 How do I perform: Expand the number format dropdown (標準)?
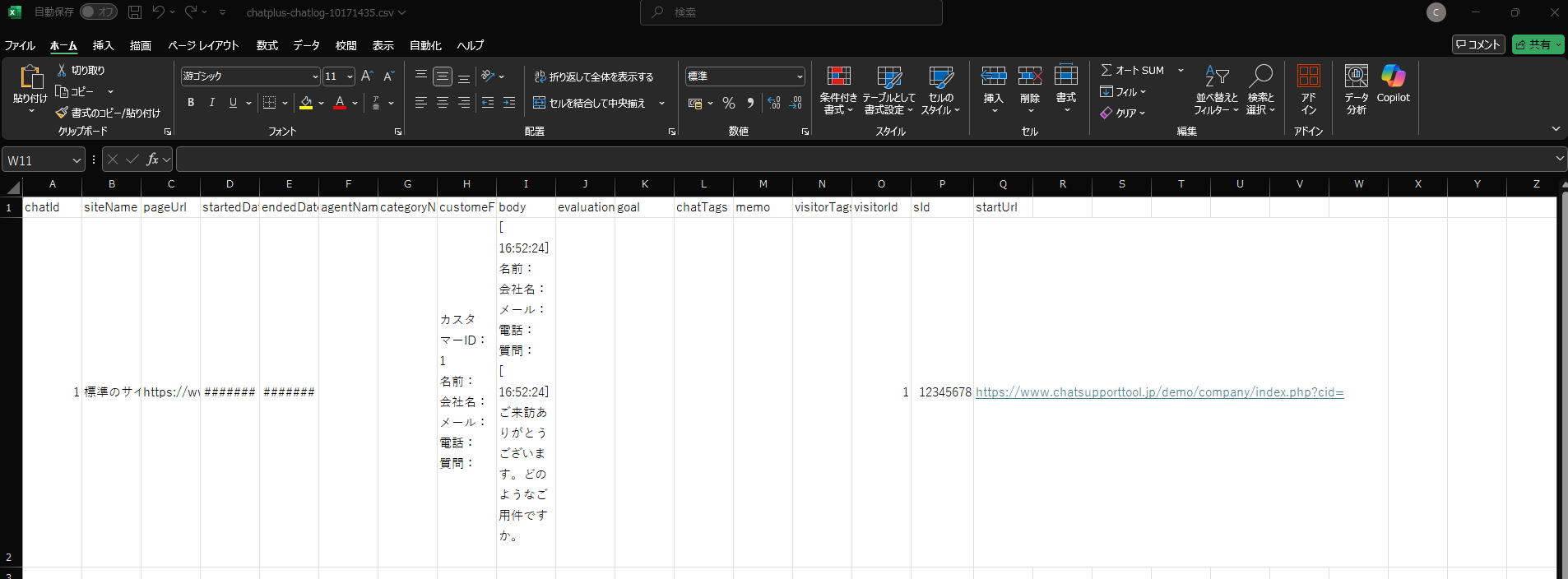[800, 76]
